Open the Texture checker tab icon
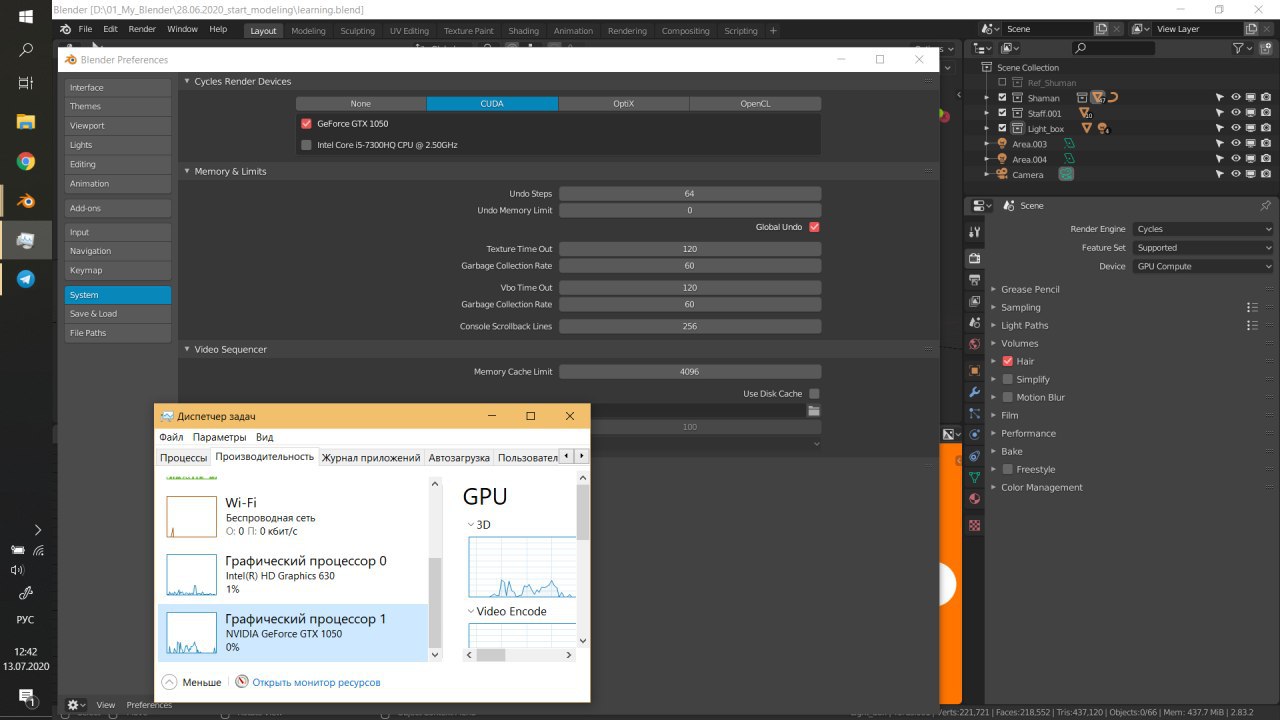Image resolution: width=1280 pixels, height=720 pixels. (975, 525)
